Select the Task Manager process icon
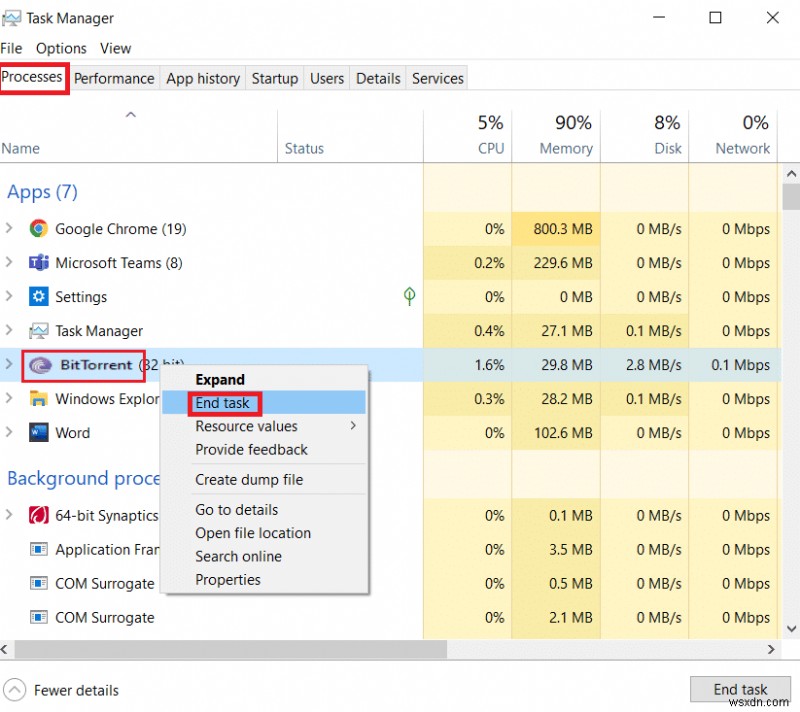 [38, 331]
